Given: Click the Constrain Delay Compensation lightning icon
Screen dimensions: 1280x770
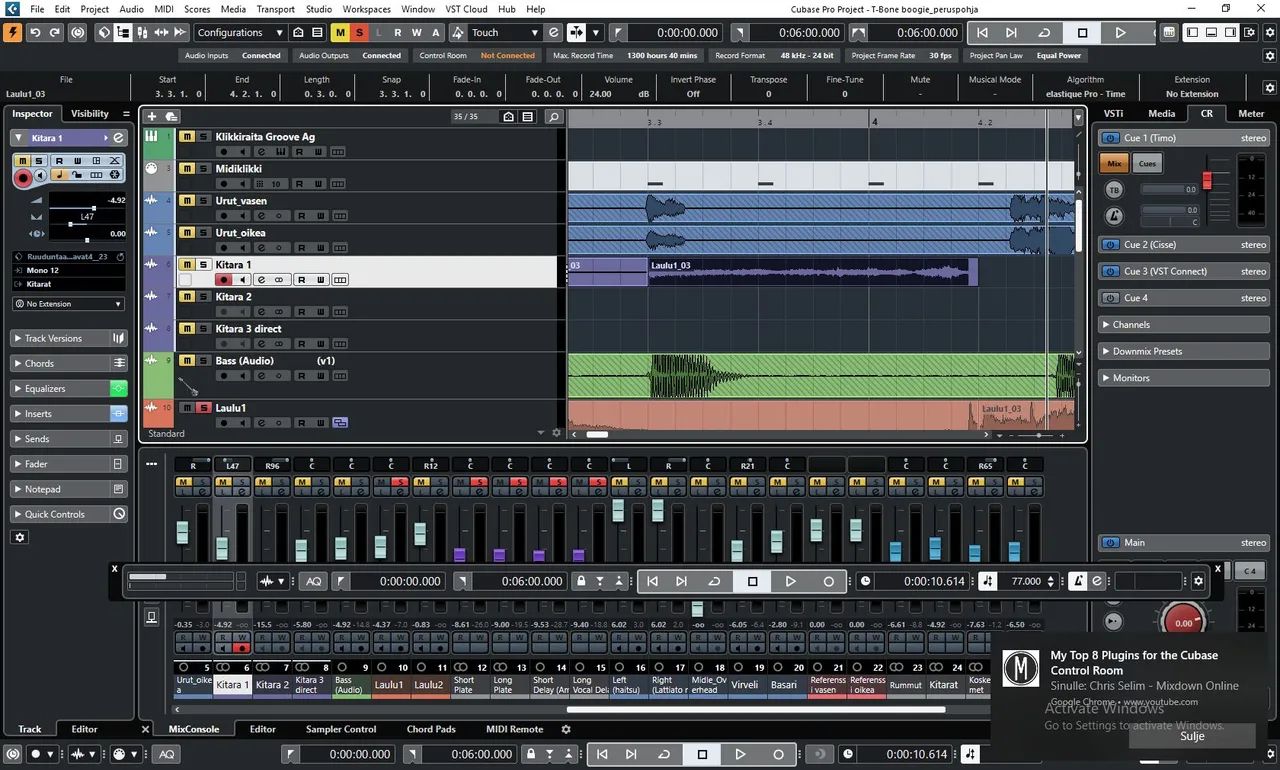Looking at the screenshot, I should [12, 32].
